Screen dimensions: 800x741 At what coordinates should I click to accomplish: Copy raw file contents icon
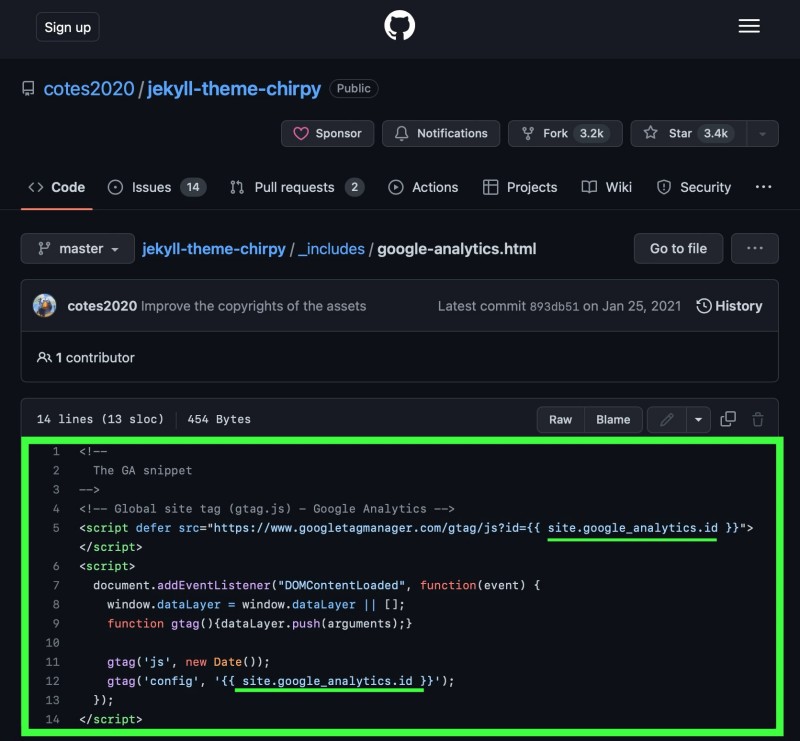(728, 419)
